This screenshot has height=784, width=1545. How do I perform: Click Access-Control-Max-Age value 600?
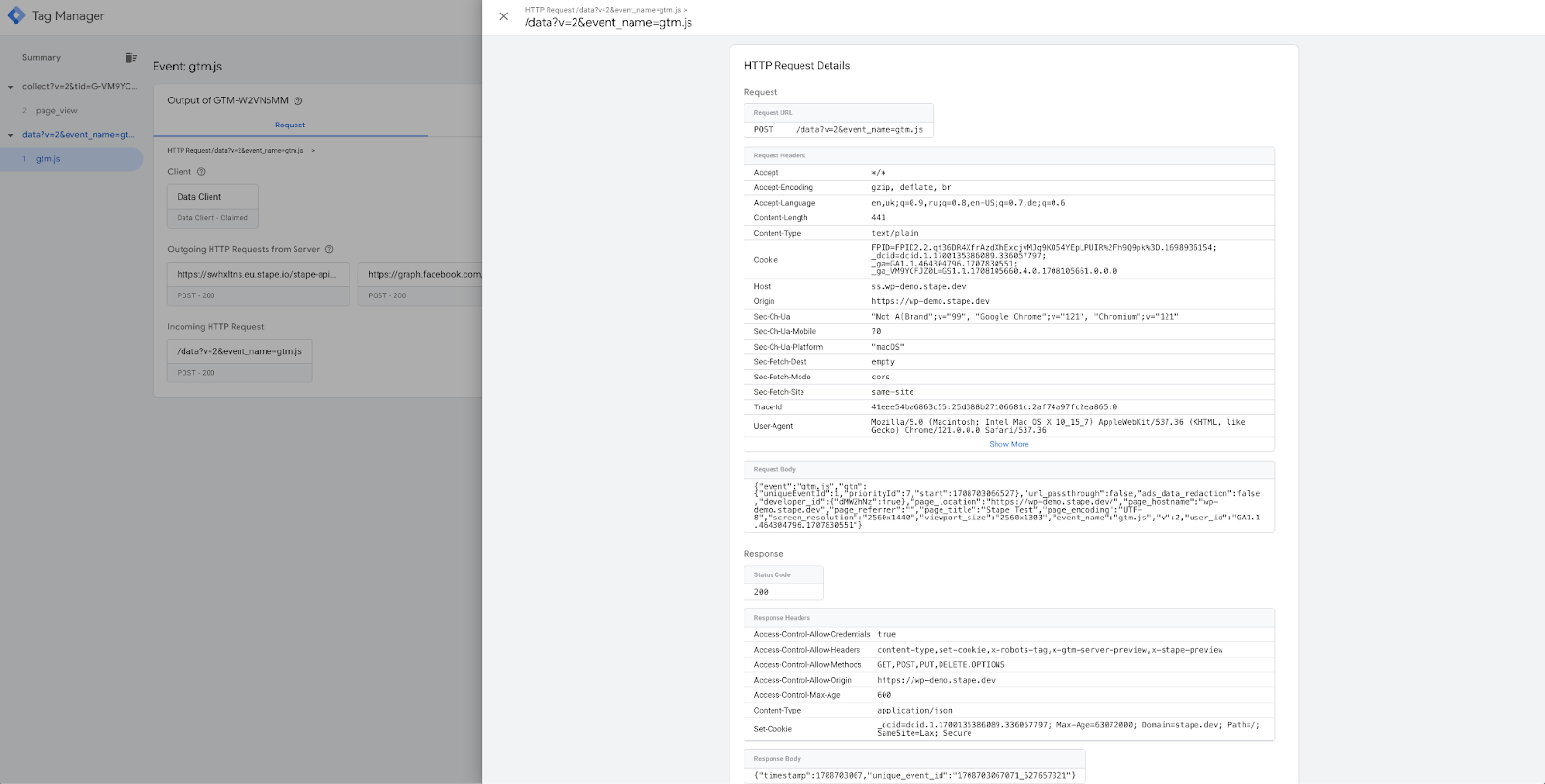[884, 695]
